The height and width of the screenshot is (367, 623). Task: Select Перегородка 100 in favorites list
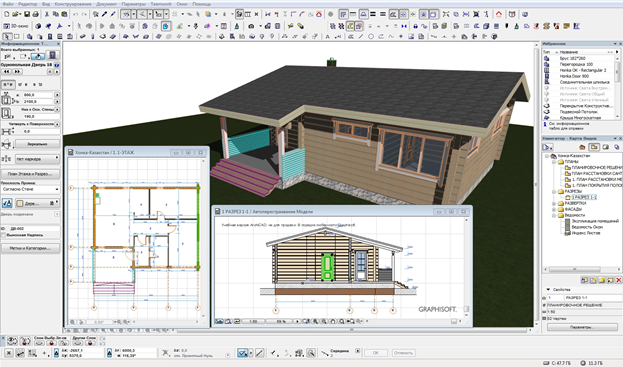(576, 64)
